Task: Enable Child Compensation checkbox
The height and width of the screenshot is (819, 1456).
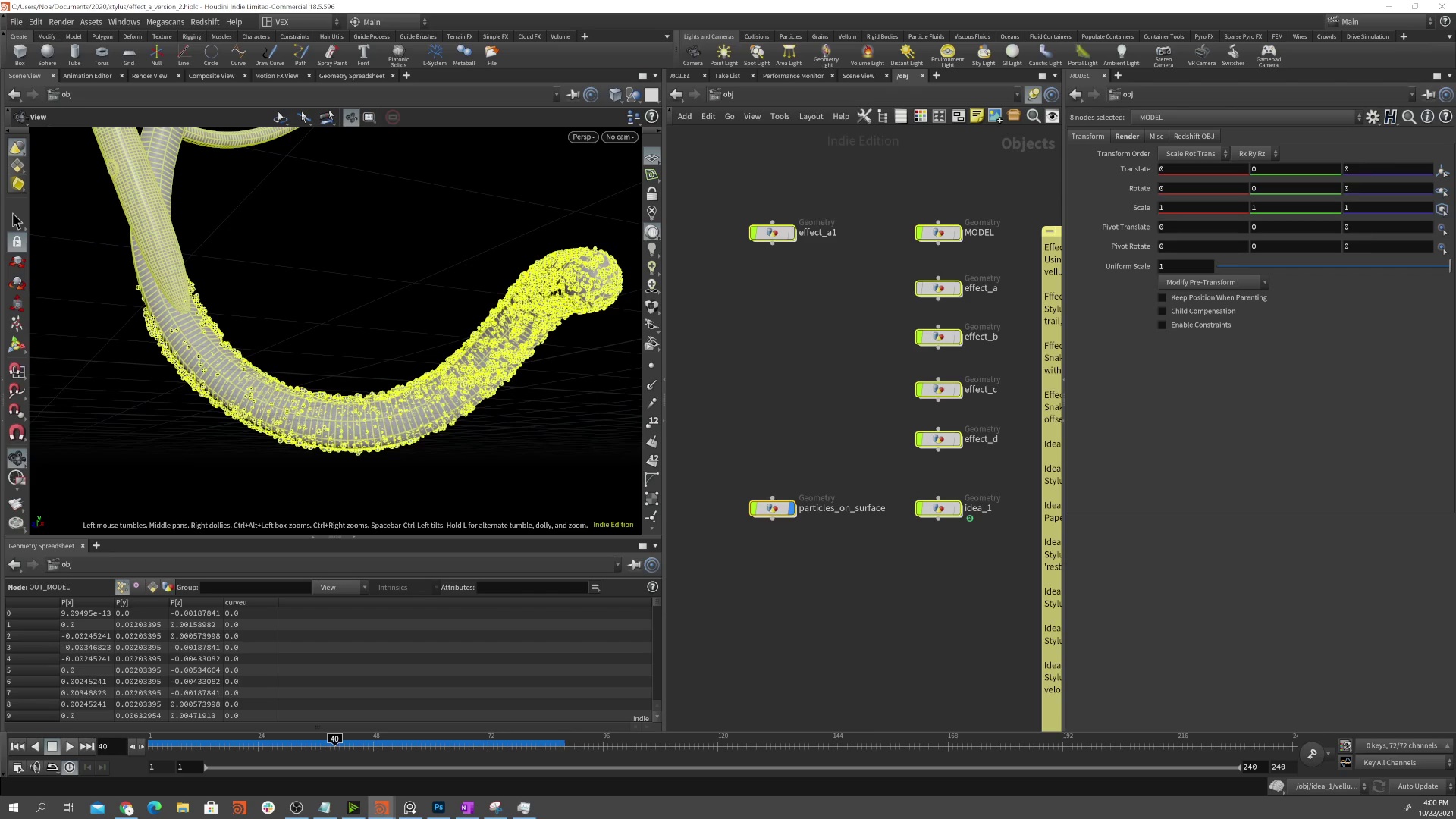Action: pos(1162,312)
